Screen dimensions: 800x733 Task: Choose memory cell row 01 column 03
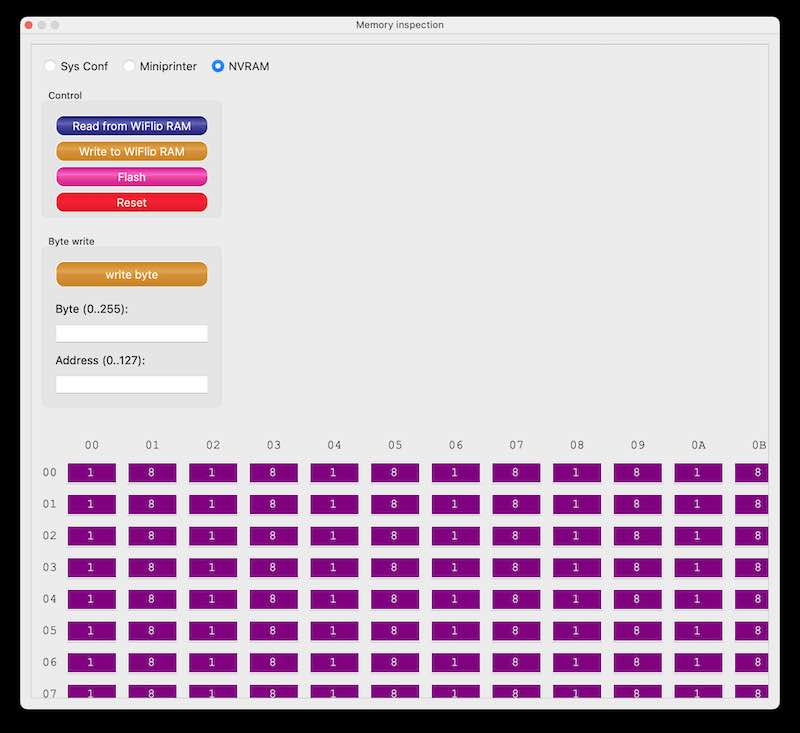[274, 505]
